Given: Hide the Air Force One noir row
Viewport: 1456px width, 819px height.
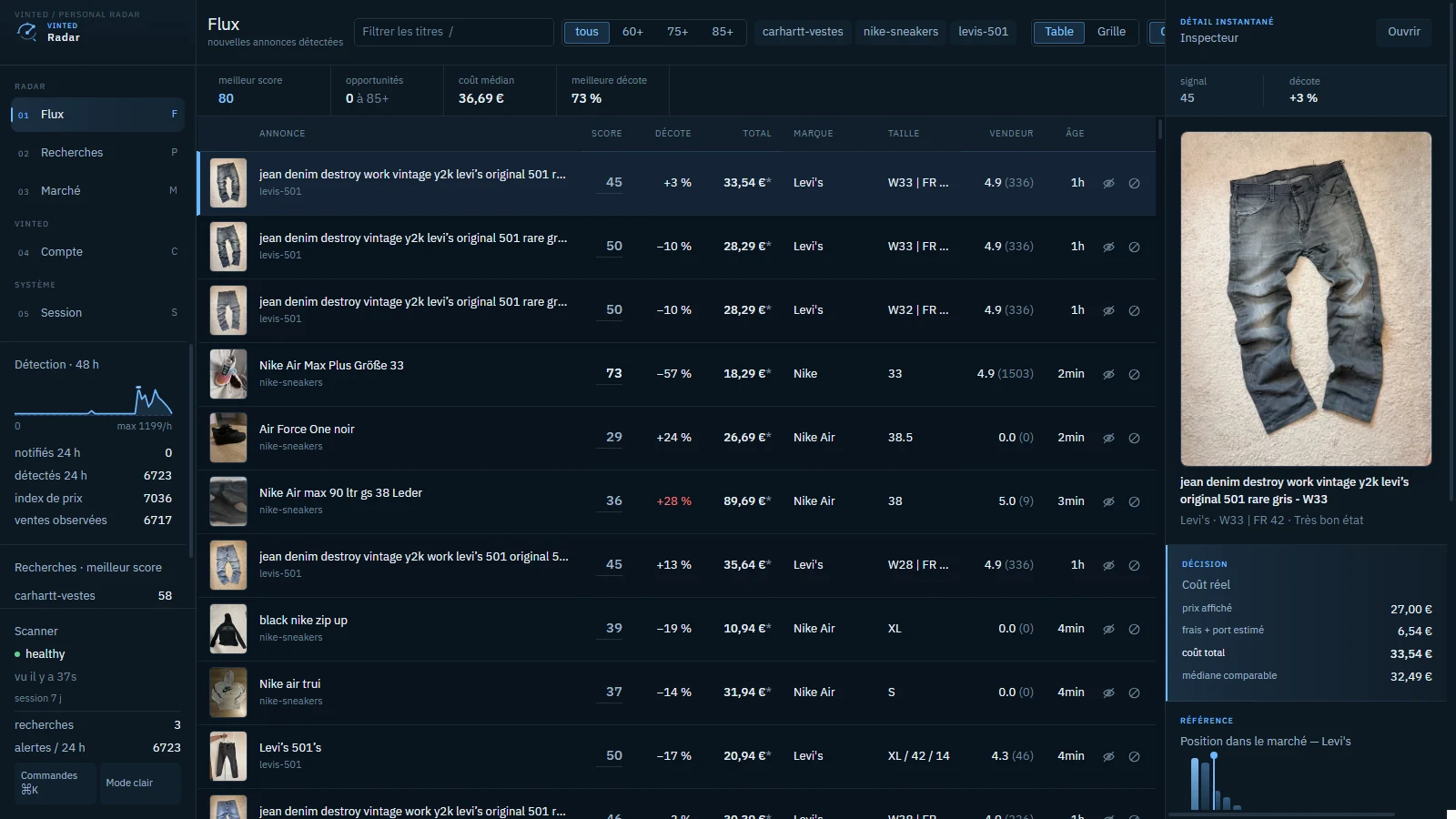Looking at the screenshot, I should click(x=1108, y=438).
